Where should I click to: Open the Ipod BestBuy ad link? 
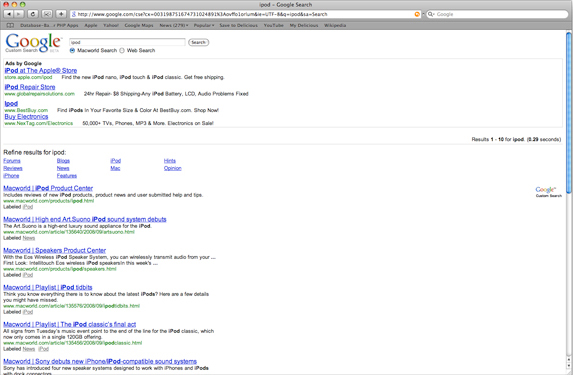pyautogui.click(x=11, y=103)
